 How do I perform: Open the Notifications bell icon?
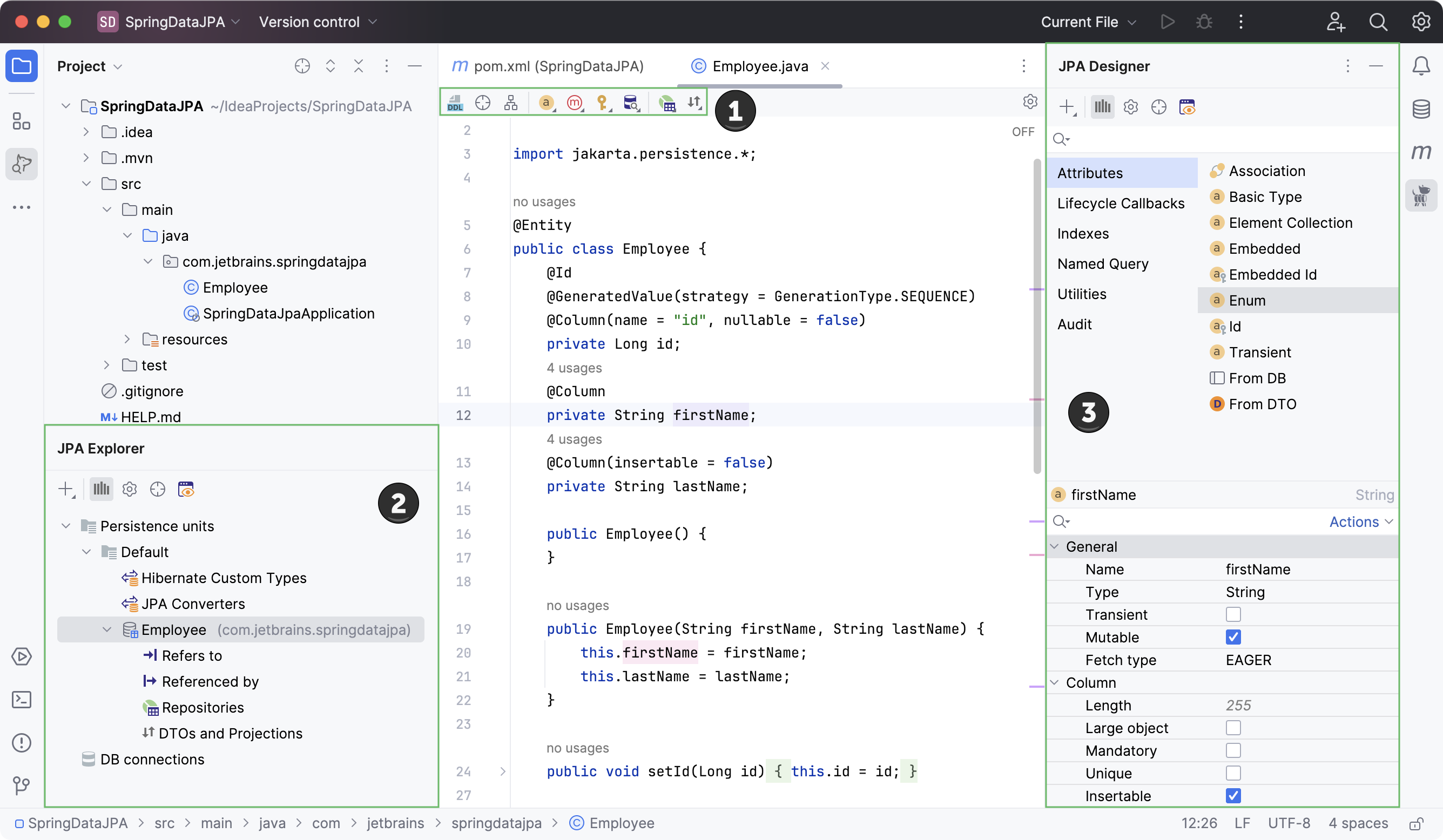pyautogui.click(x=1421, y=66)
